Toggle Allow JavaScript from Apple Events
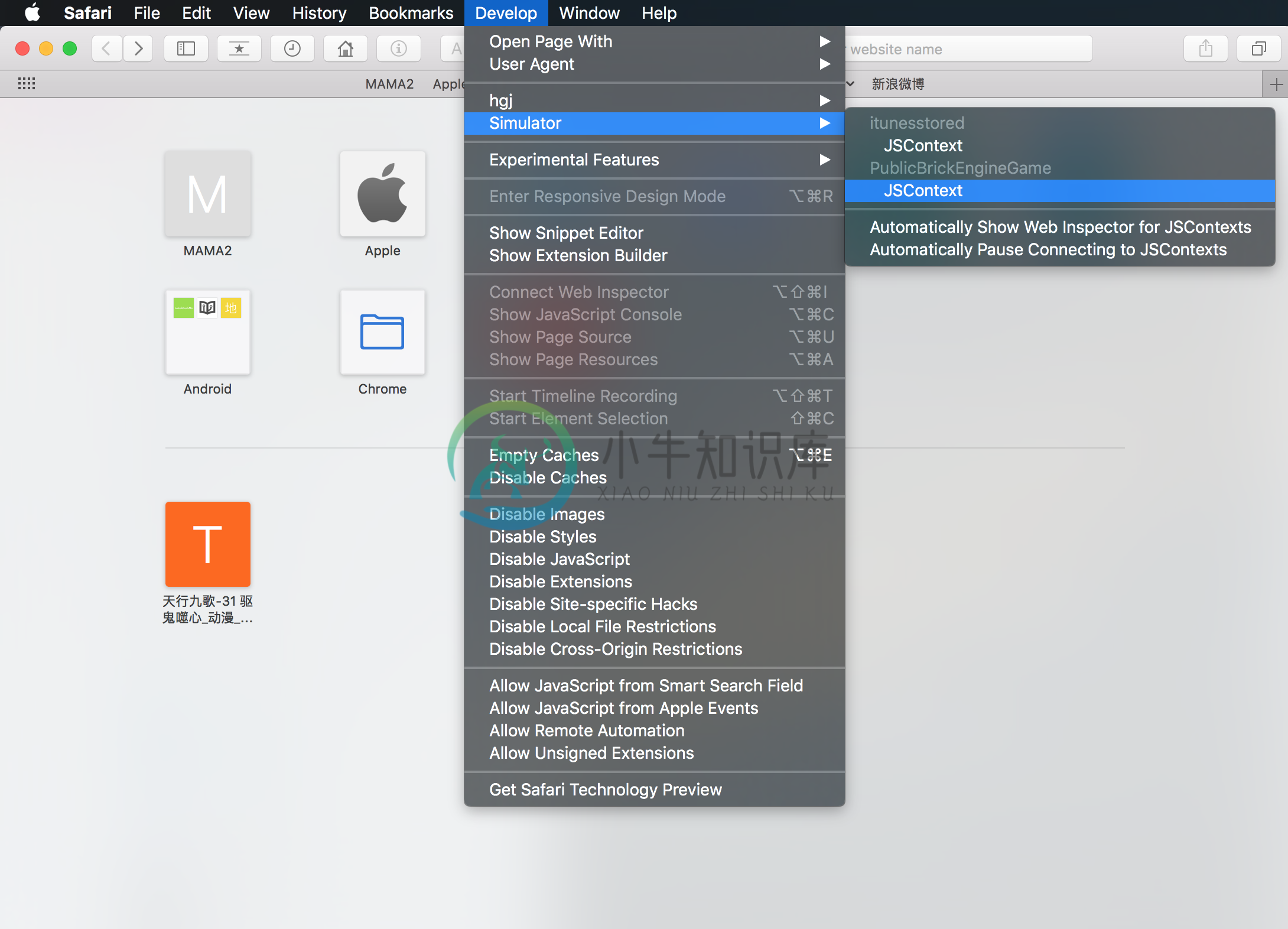The height and width of the screenshot is (929, 1288). [655, 708]
